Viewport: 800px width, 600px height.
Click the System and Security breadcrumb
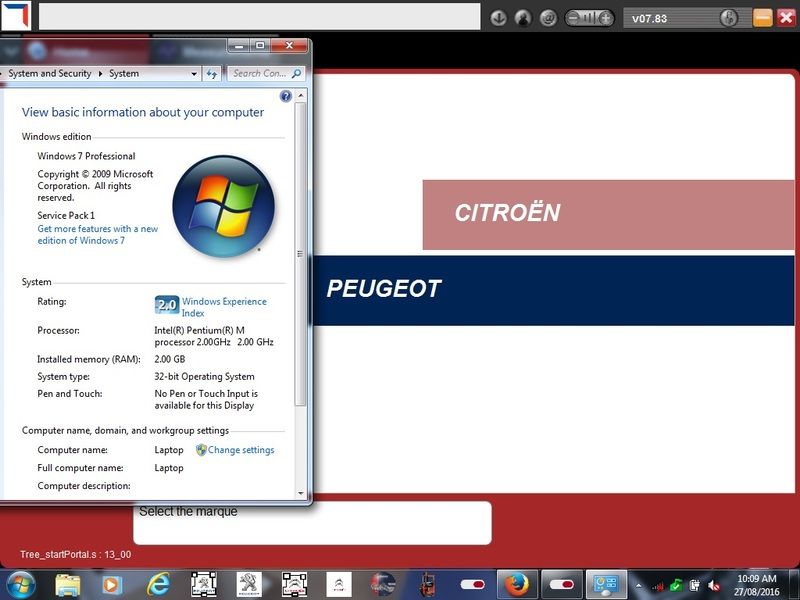[x=49, y=73]
